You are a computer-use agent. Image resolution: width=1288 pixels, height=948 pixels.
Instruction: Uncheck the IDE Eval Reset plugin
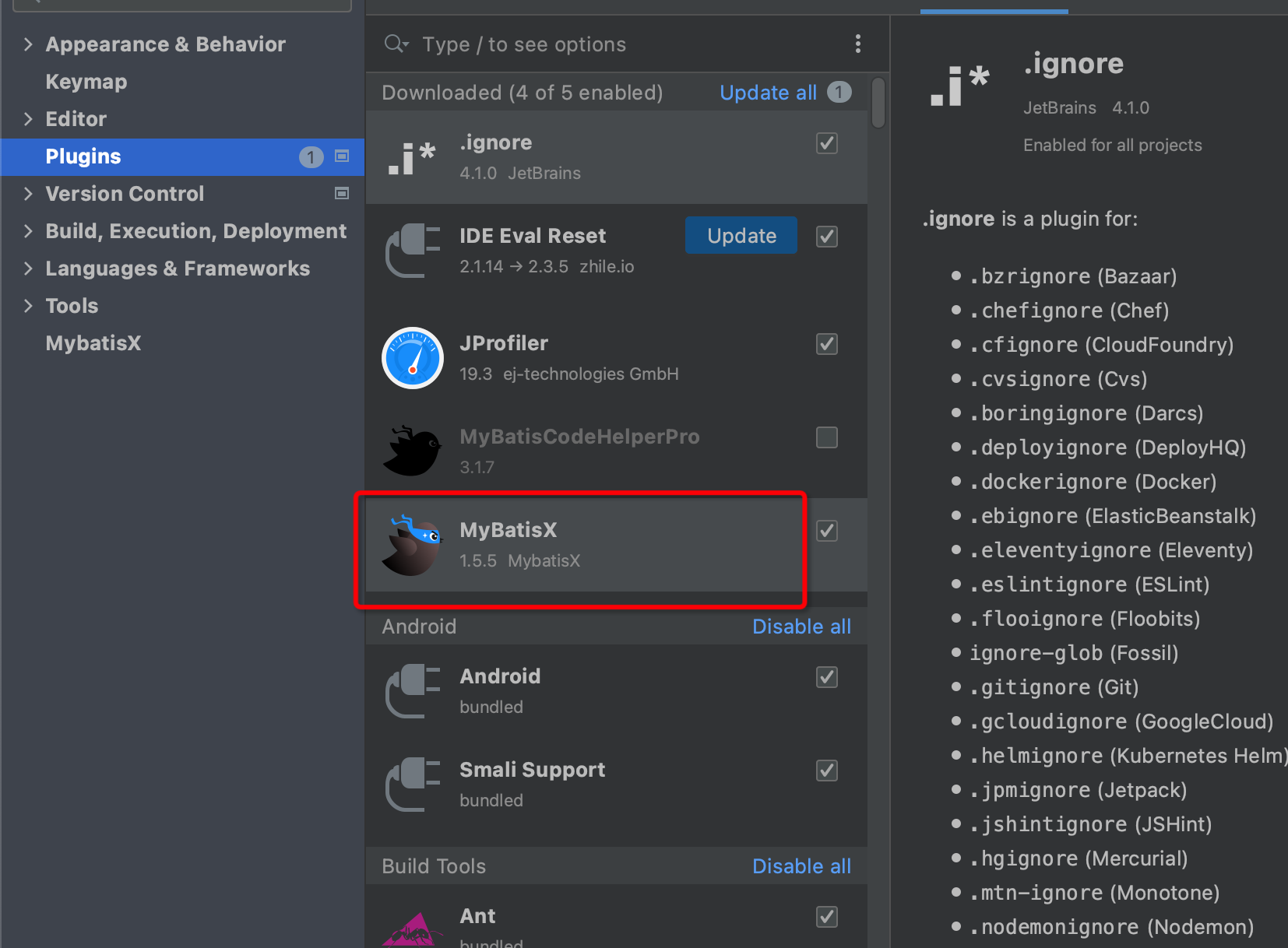click(827, 237)
